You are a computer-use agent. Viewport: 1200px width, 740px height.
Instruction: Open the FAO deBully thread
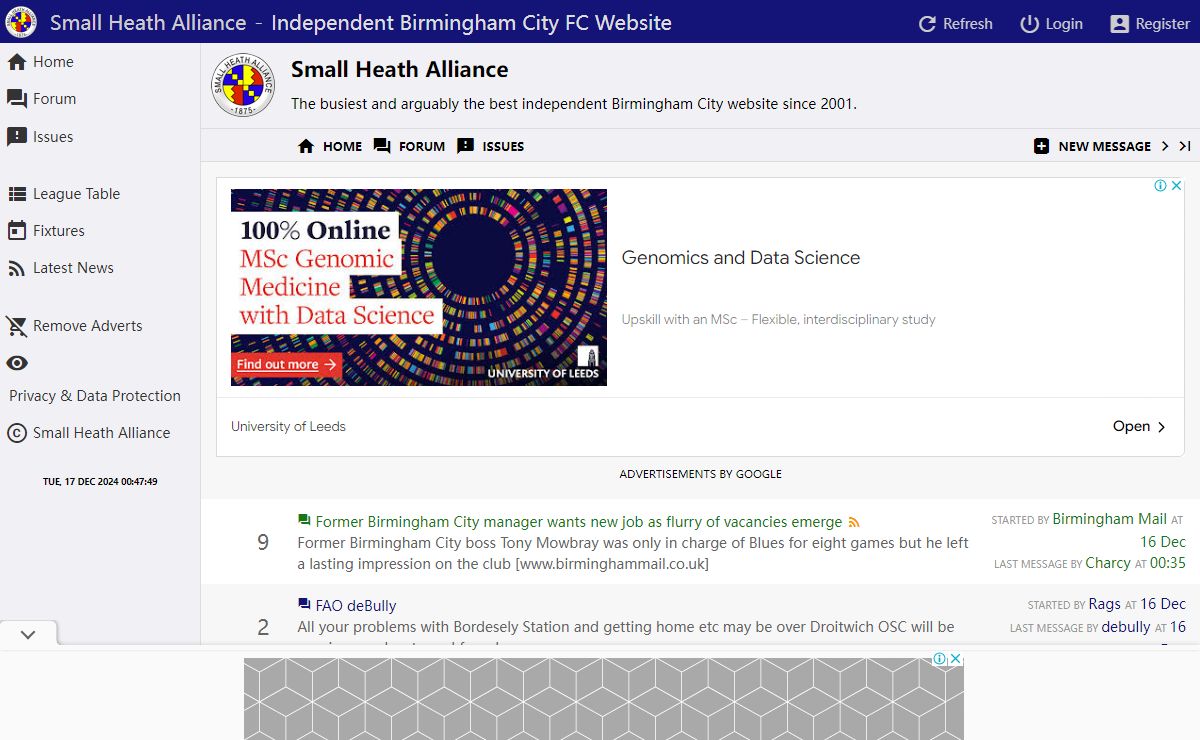pyautogui.click(x=356, y=606)
